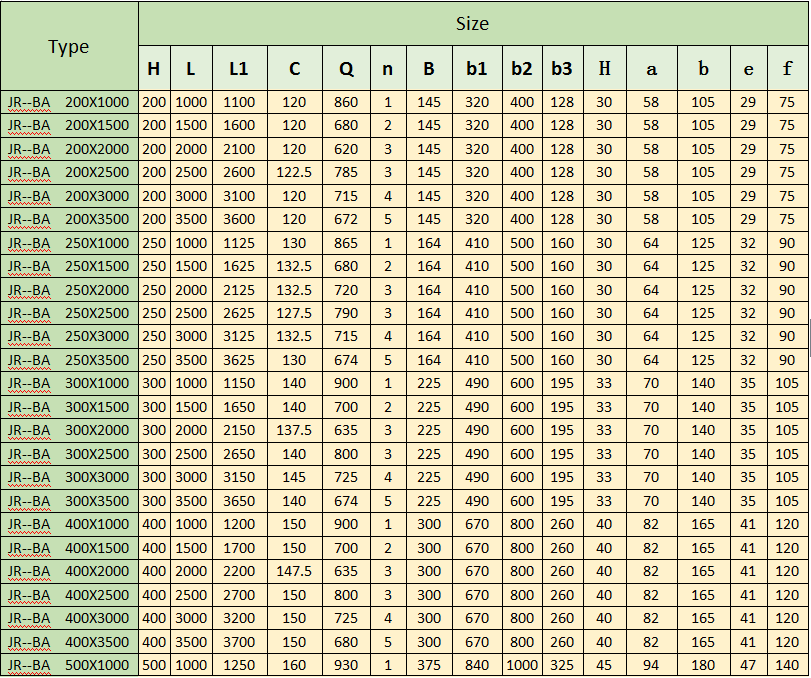
Task: Select type cell JR--BA 250X2500
Action: [x=69, y=313]
